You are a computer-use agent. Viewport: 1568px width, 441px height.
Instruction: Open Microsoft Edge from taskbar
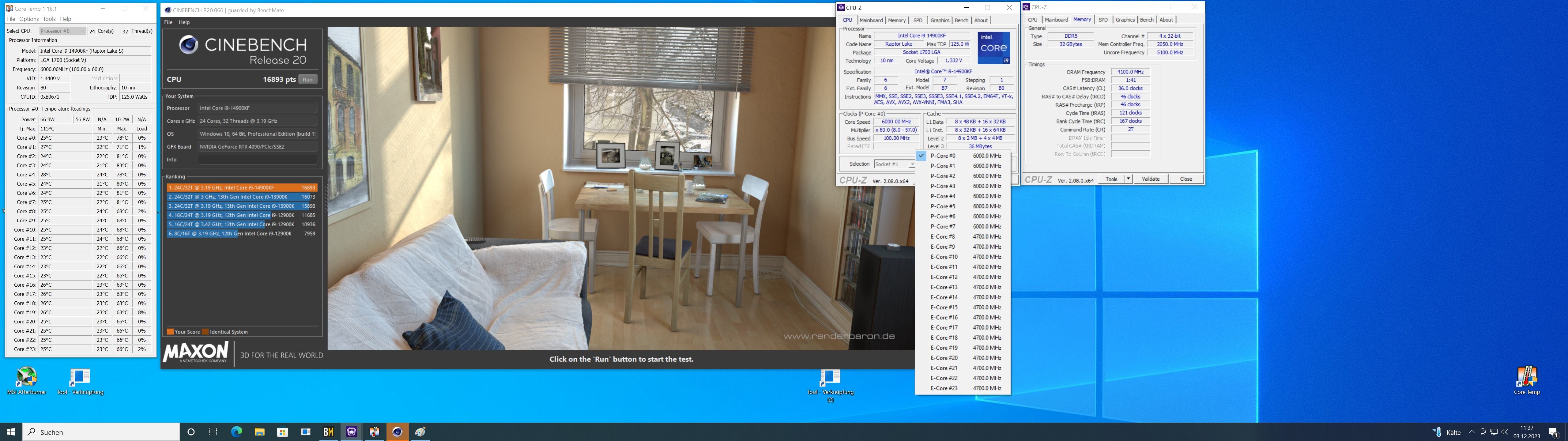(237, 432)
